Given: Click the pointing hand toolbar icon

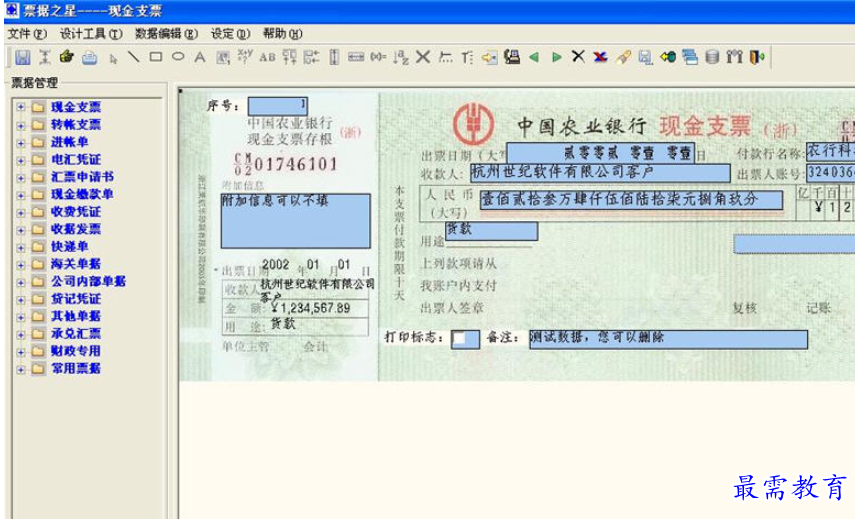Looking at the screenshot, I should tap(67, 57).
